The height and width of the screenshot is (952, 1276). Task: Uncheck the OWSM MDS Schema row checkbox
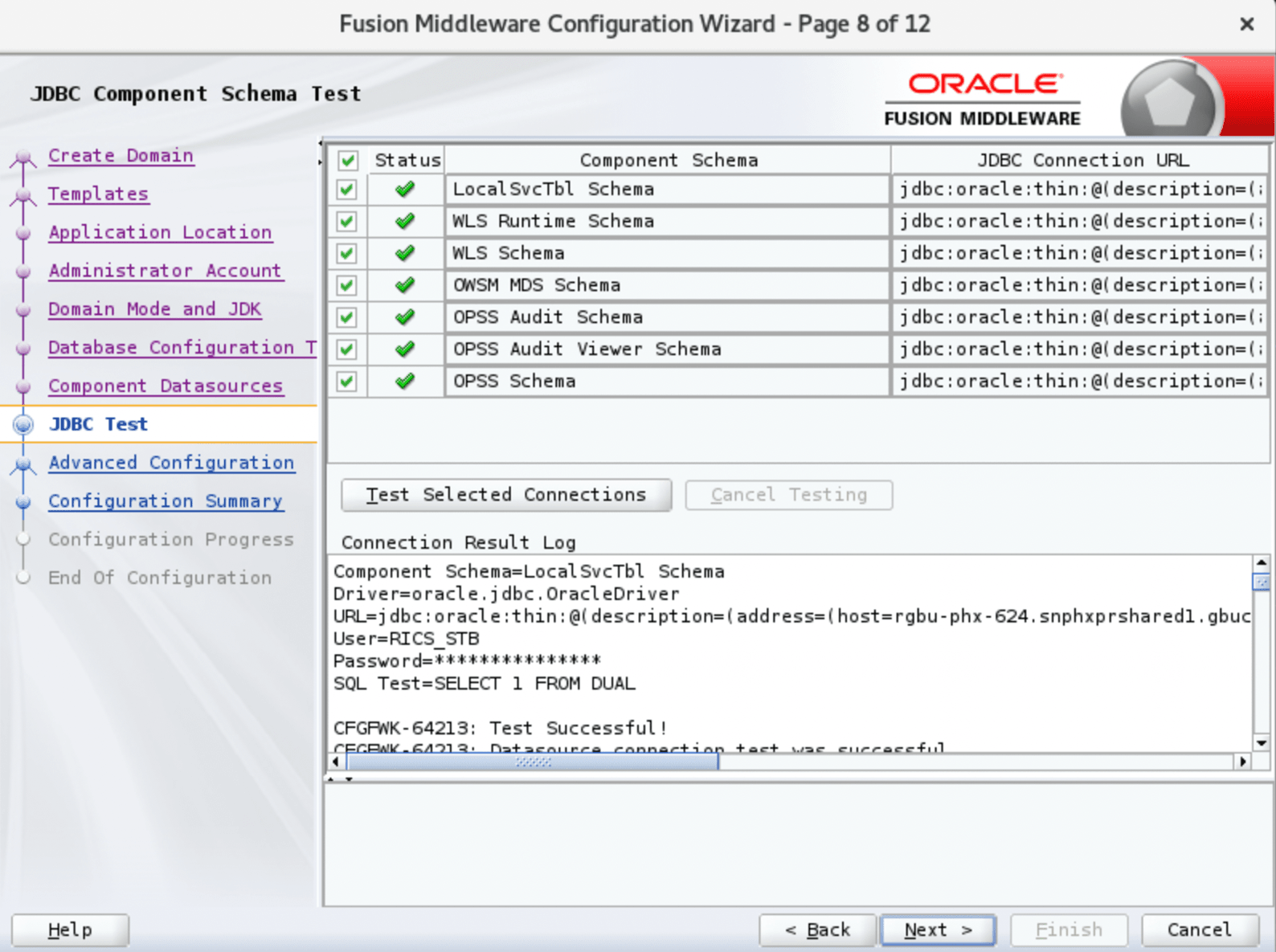tap(347, 285)
